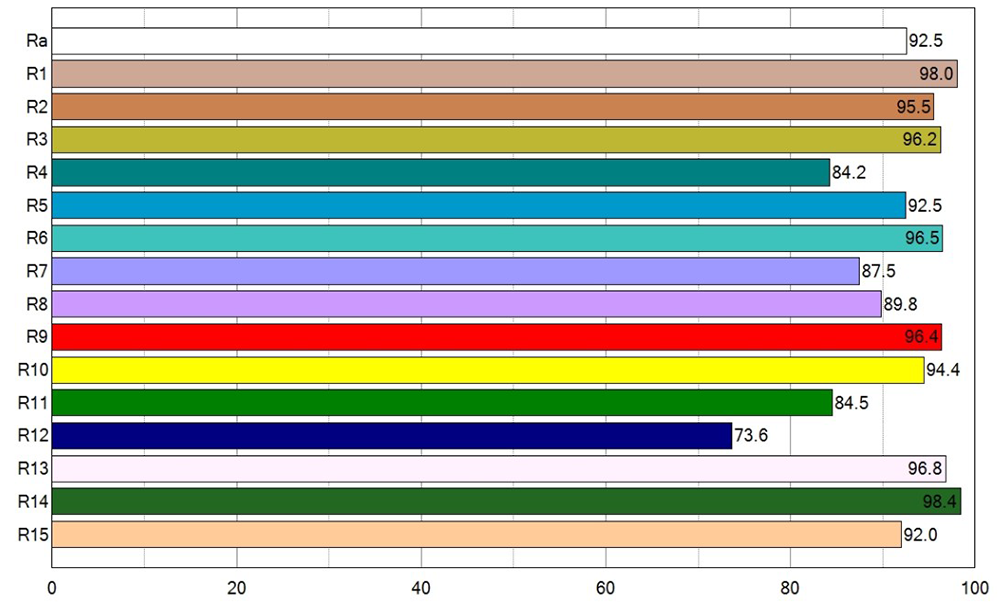
Task: Click the 84.5 value label
Action: pyautogui.click(x=851, y=402)
